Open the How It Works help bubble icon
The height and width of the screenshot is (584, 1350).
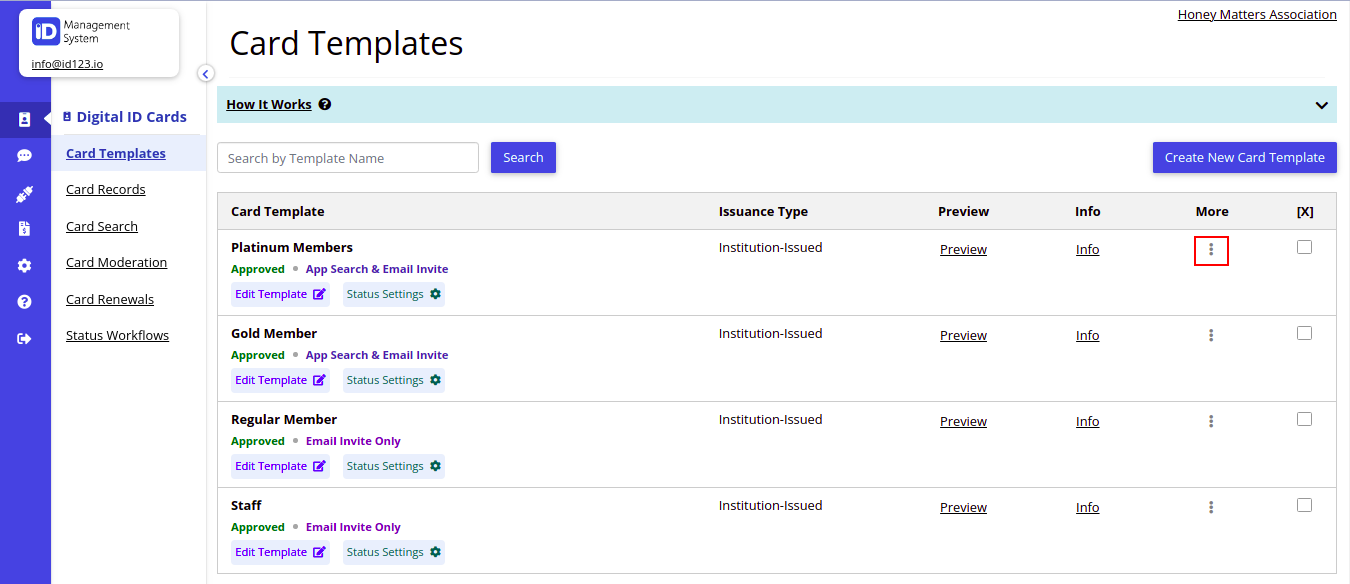(324, 104)
